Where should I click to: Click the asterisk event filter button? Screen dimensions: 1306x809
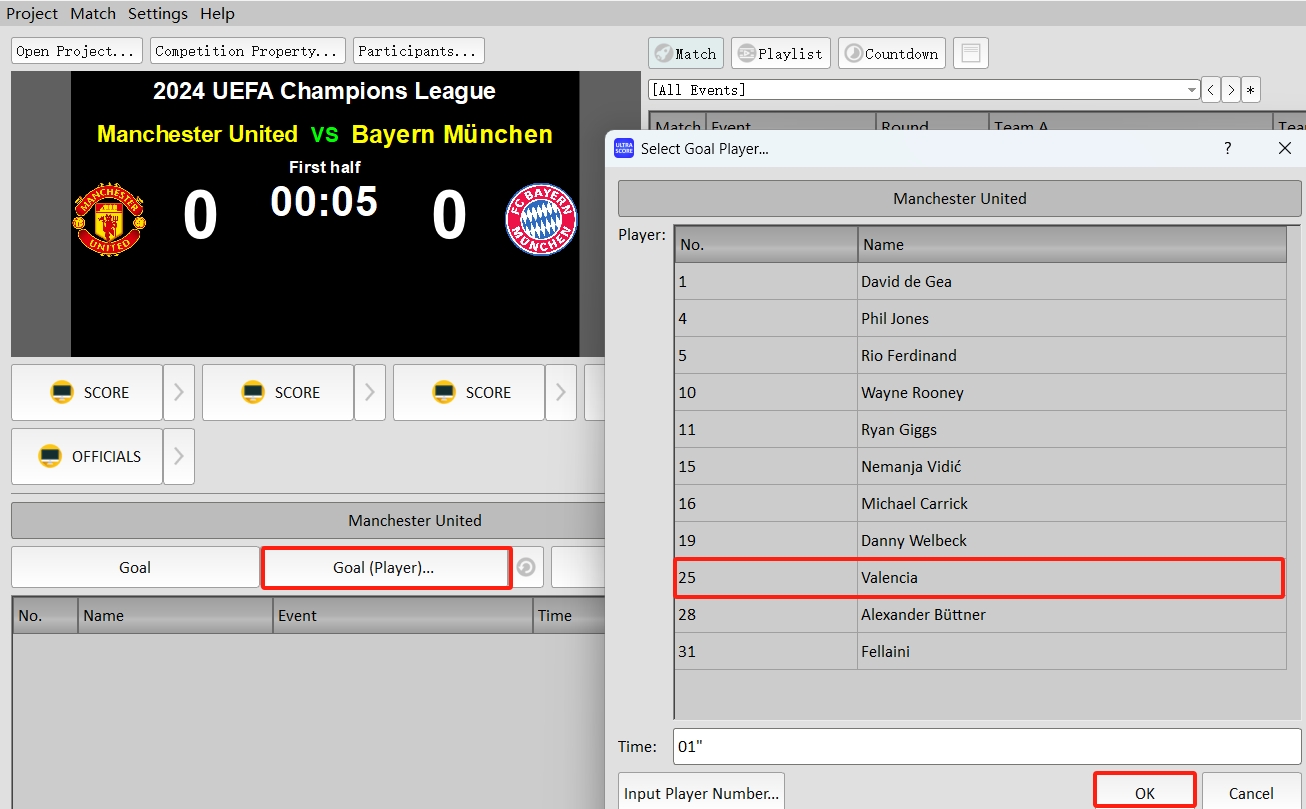pyautogui.click(x=1250, y=90)
